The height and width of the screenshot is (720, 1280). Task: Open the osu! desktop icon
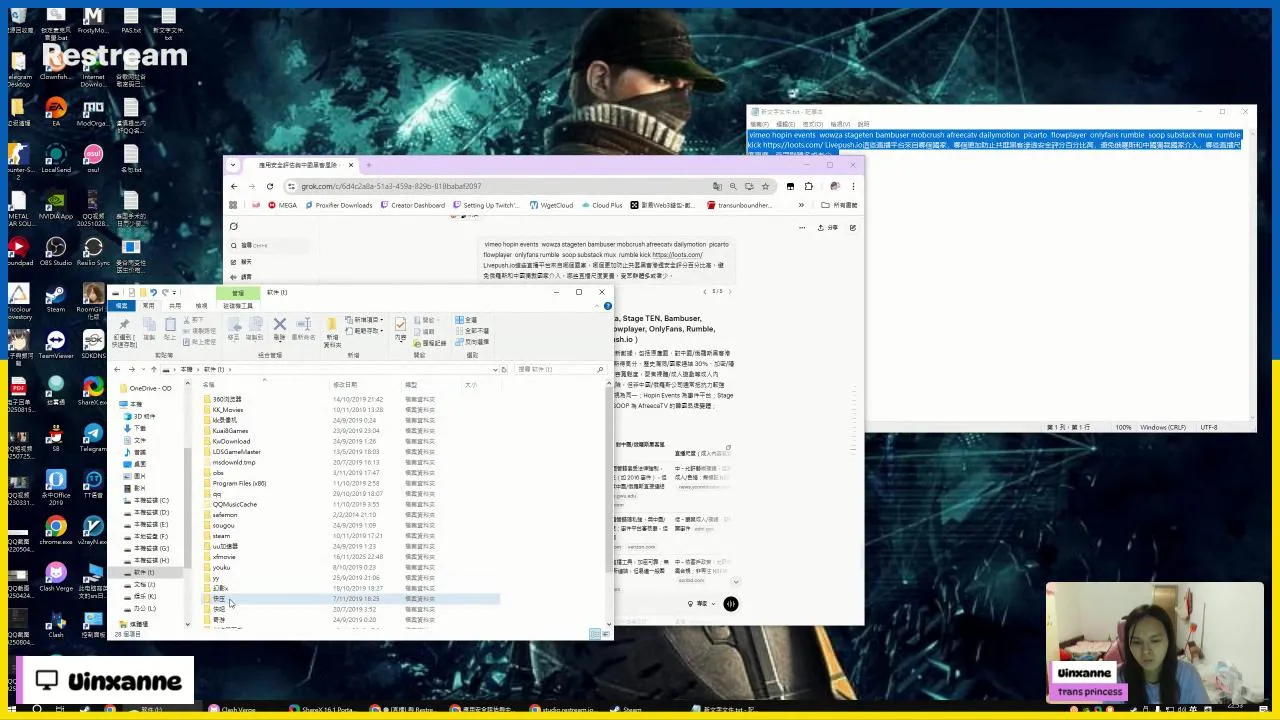(93, 156)
